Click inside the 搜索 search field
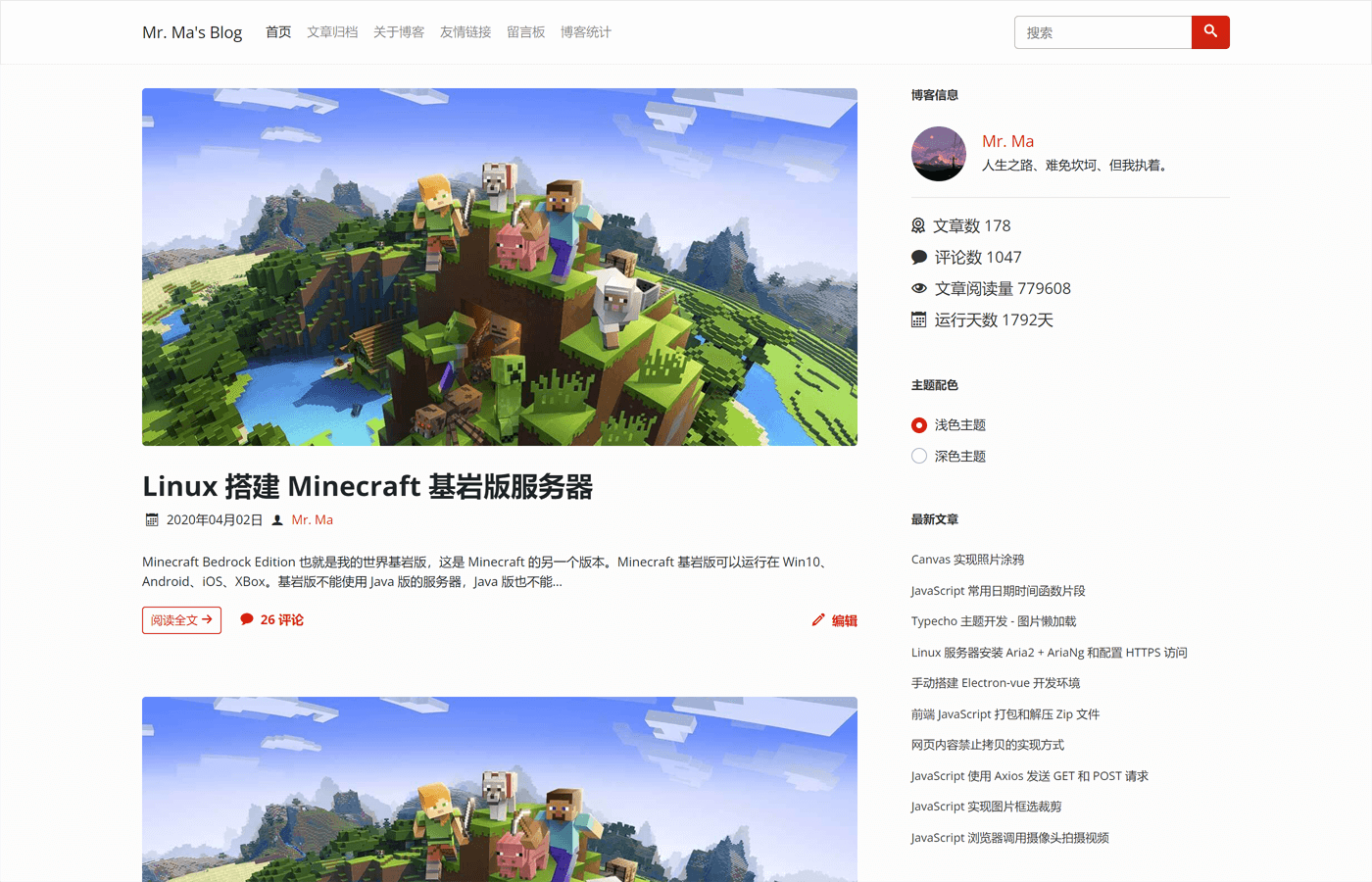1372x882 pixels. coord(1102,32)
